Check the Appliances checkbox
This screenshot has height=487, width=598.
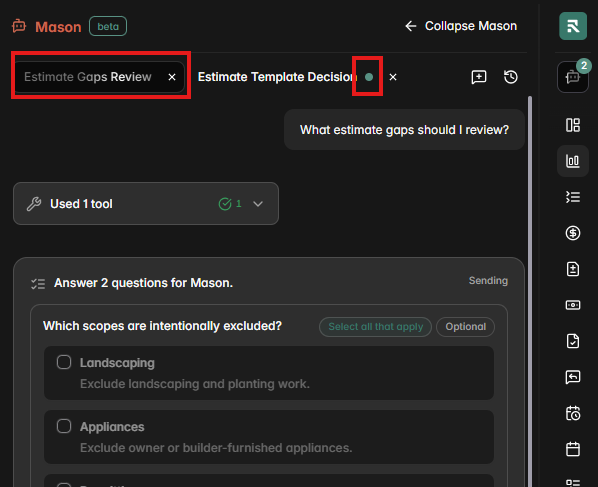[64, 426]
